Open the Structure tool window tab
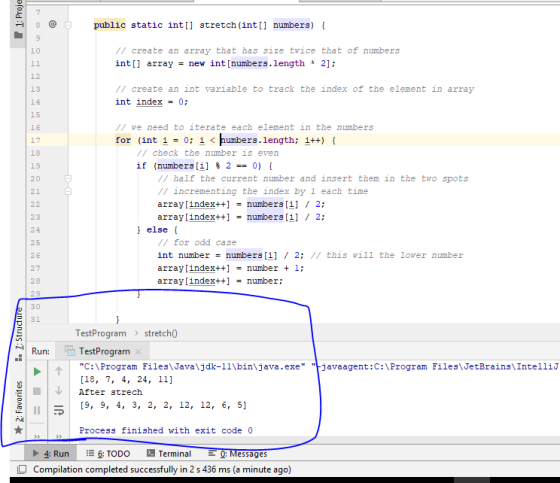Image resolution: width=560 pixels, height=483 pixels. tap(19, 333)
